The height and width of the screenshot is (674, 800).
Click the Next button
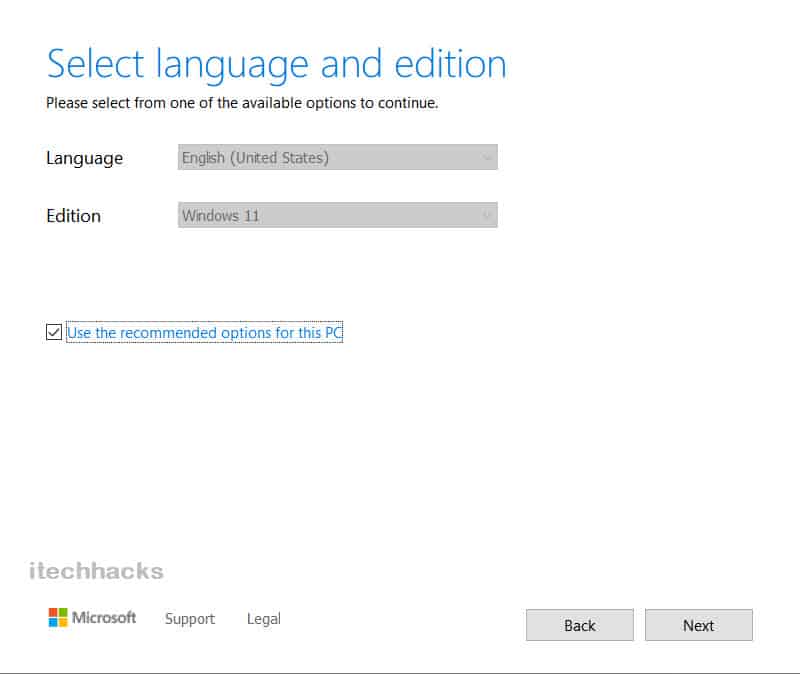(698, 625)
